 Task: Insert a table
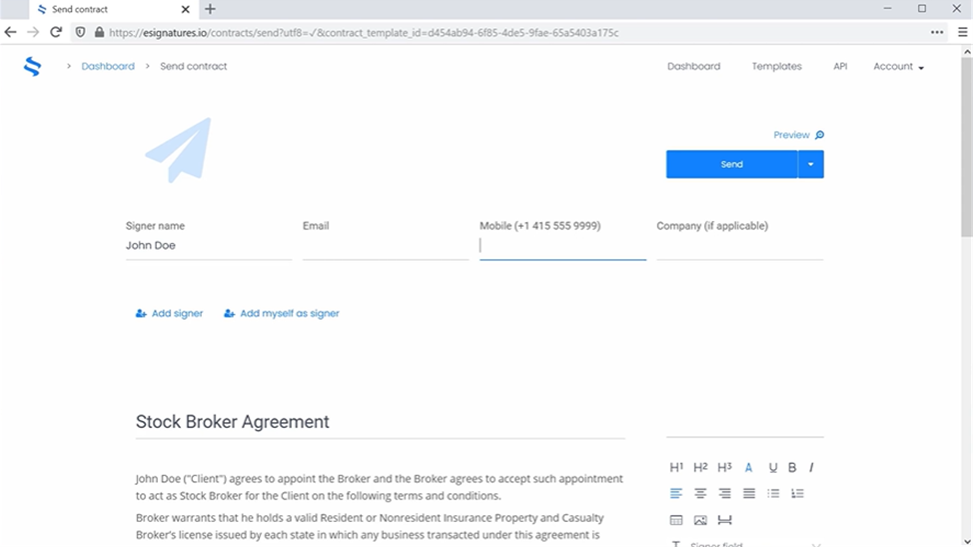point(676,520)
